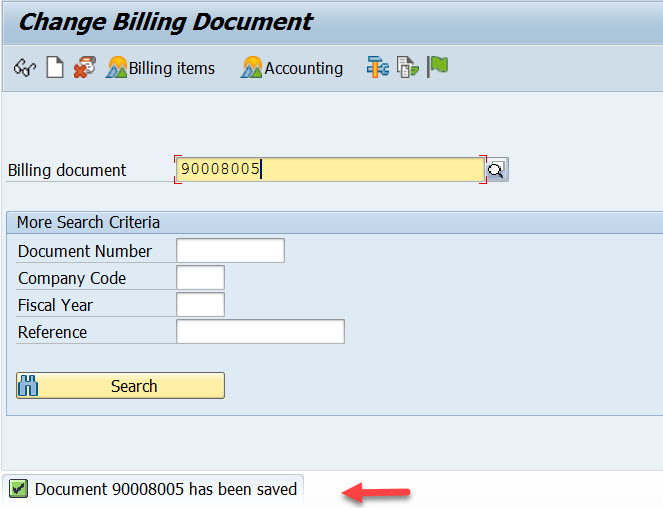Click the Reference input field
Screen dimensions: 663x508
(x=260, y=332)
